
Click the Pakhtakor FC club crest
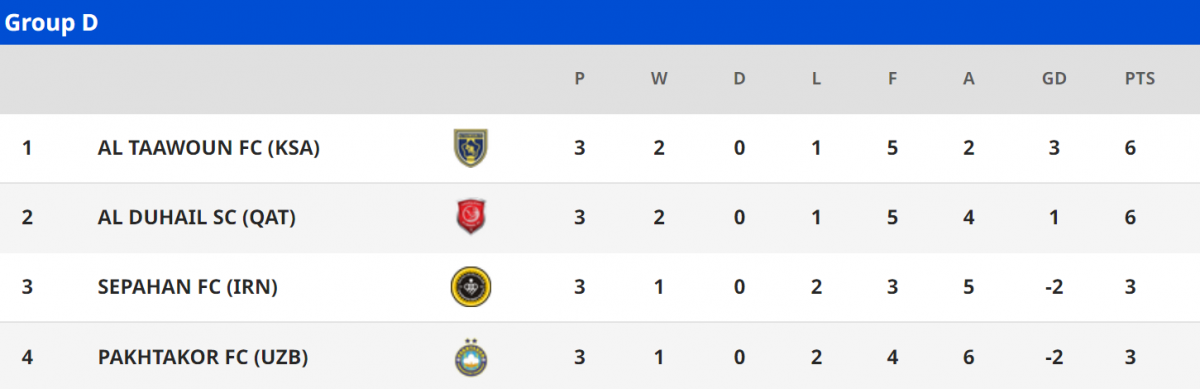(x=471, y=357)
